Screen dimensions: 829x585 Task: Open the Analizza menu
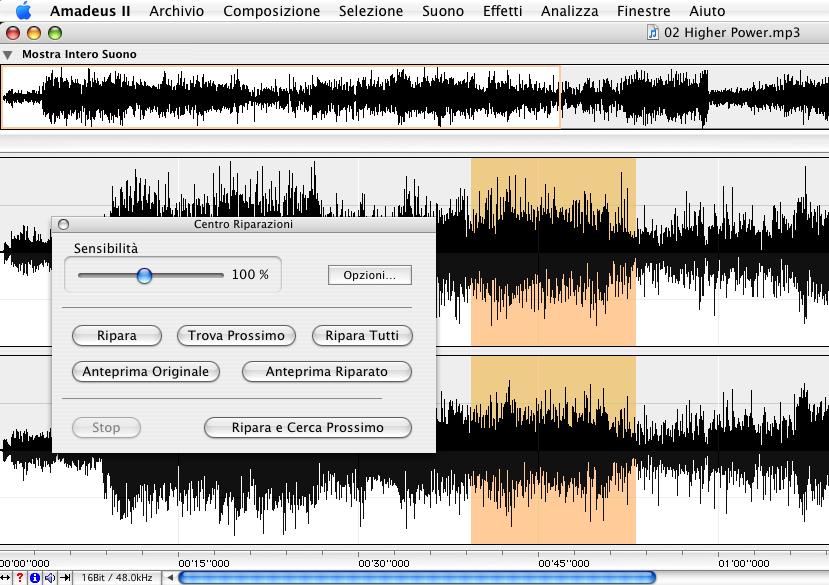coord(569,11)
